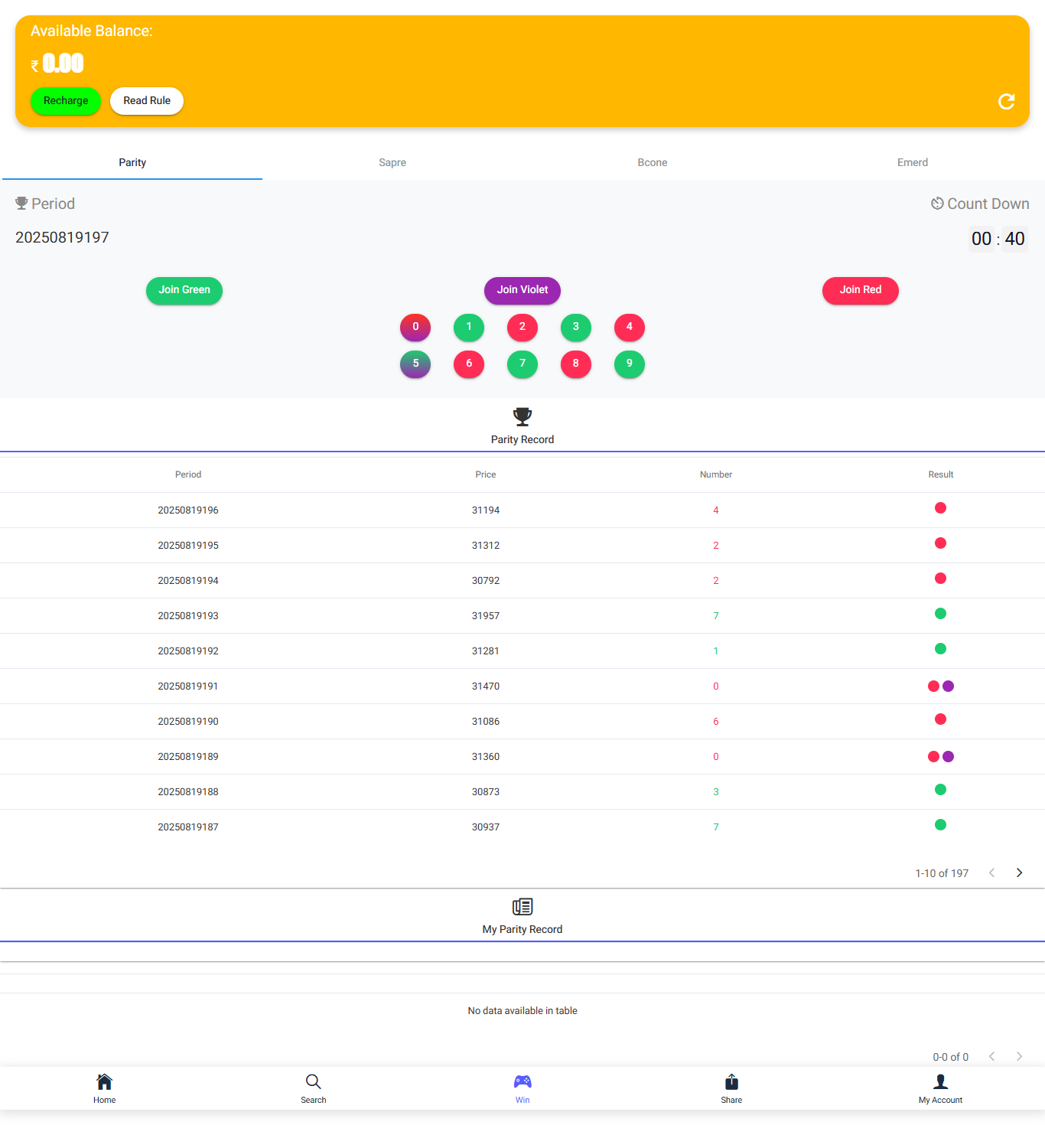Screen dimensions: 1045x1148
Task: Click next page arrow in My Parity Record
Action: tap(1019, 1057)
